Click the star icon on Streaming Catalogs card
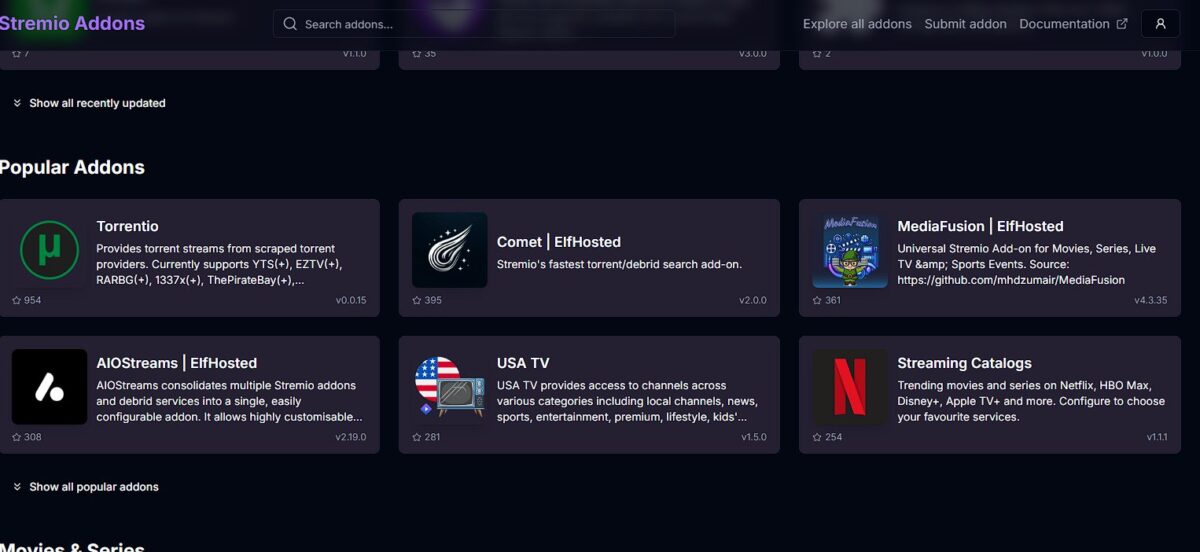The width and height of the screenshot is (1200, 552). (817, 437)
